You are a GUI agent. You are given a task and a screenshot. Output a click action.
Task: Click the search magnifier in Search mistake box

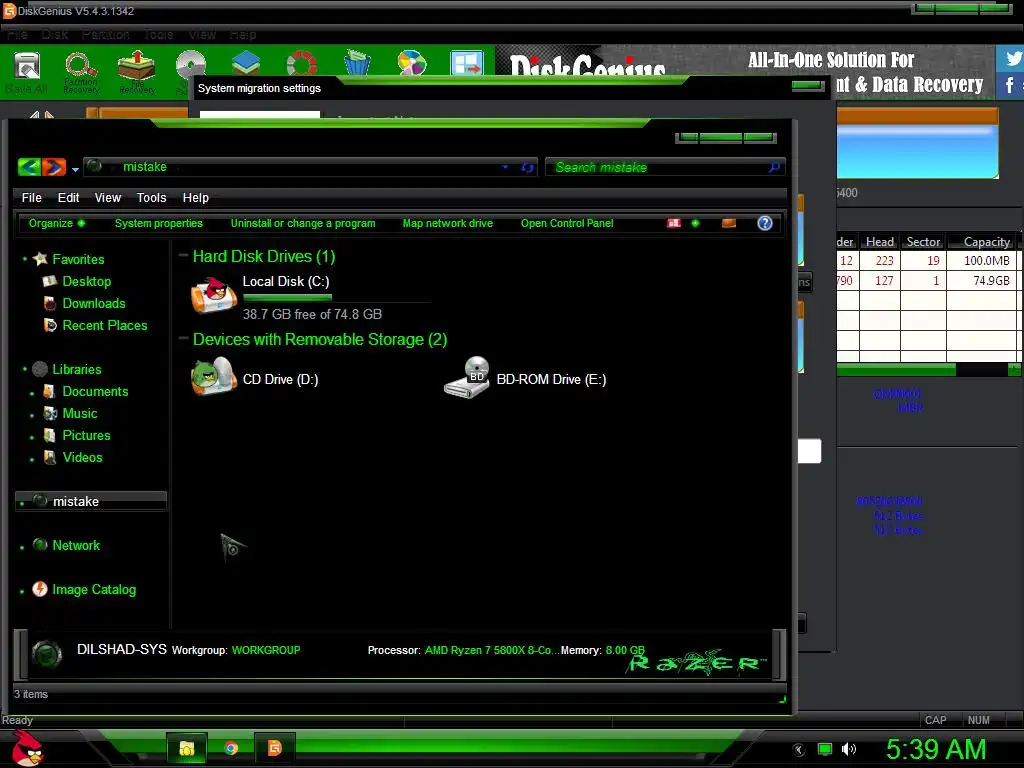coord(775,167)
